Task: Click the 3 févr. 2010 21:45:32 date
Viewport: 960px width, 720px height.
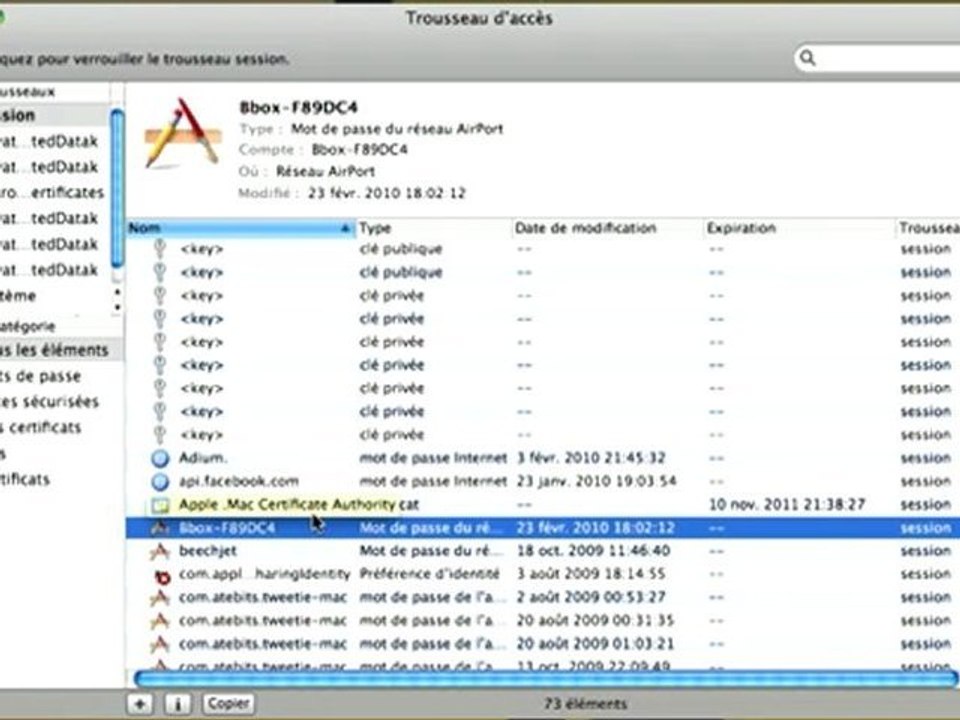Action: 591,457
